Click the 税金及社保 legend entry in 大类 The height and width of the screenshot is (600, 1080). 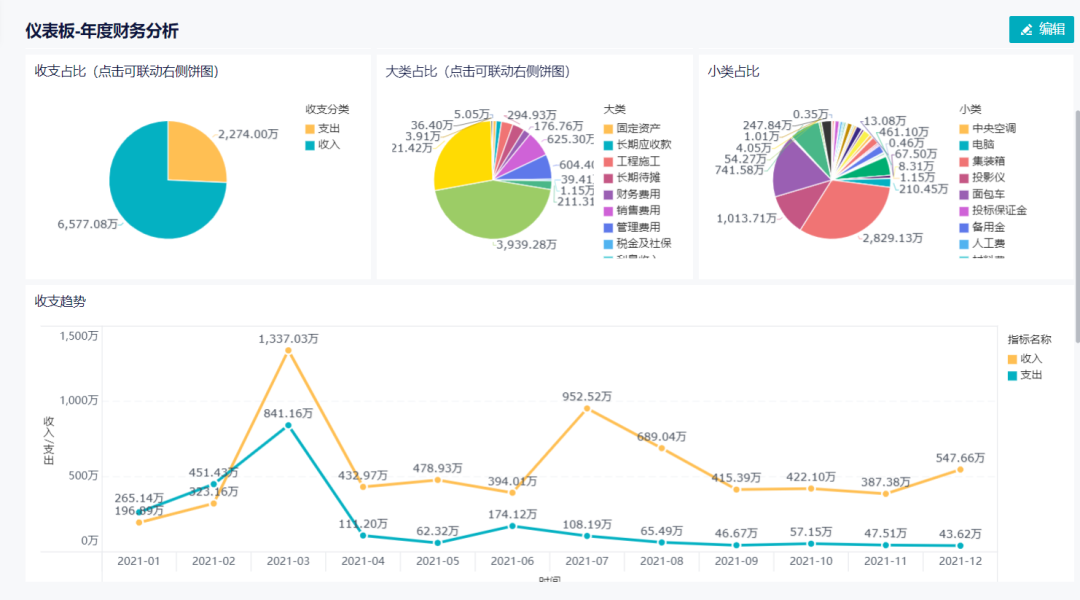[x=643, y=243]
